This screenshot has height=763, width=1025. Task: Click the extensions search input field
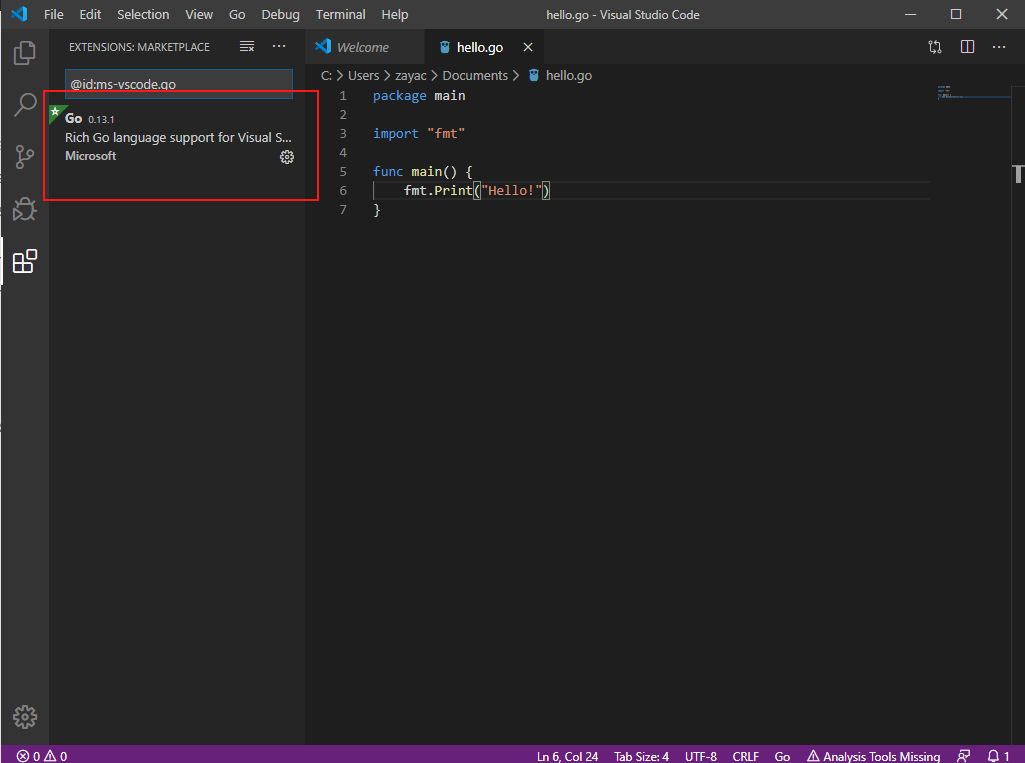click(178, 84)
